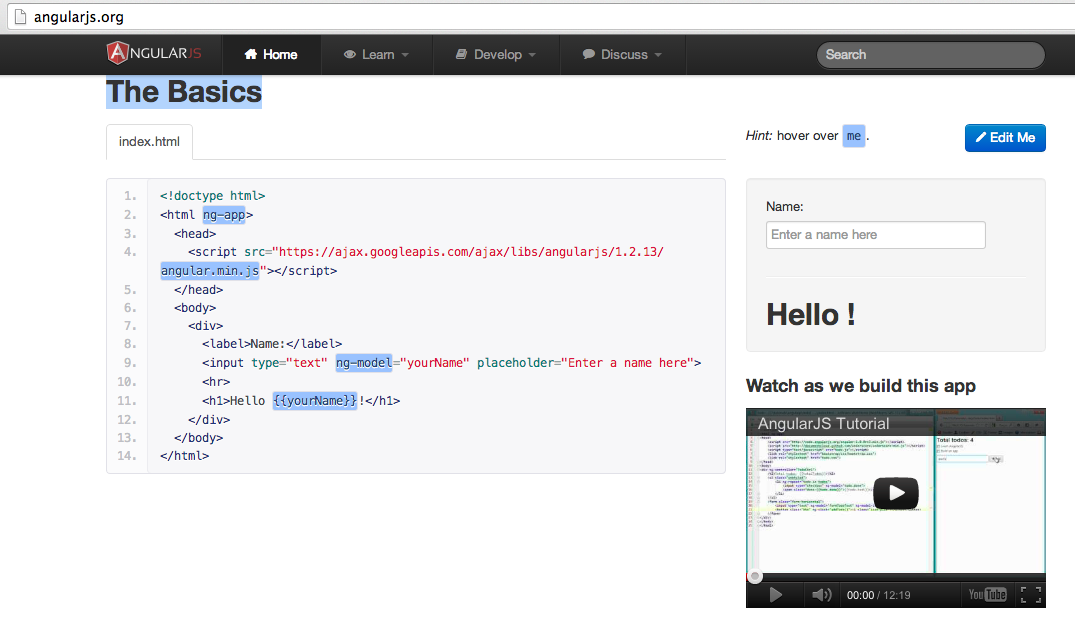Screen dimensions: 1075x637
Task: Open video on YouTube via logo
Action: [x=987, y=595]
